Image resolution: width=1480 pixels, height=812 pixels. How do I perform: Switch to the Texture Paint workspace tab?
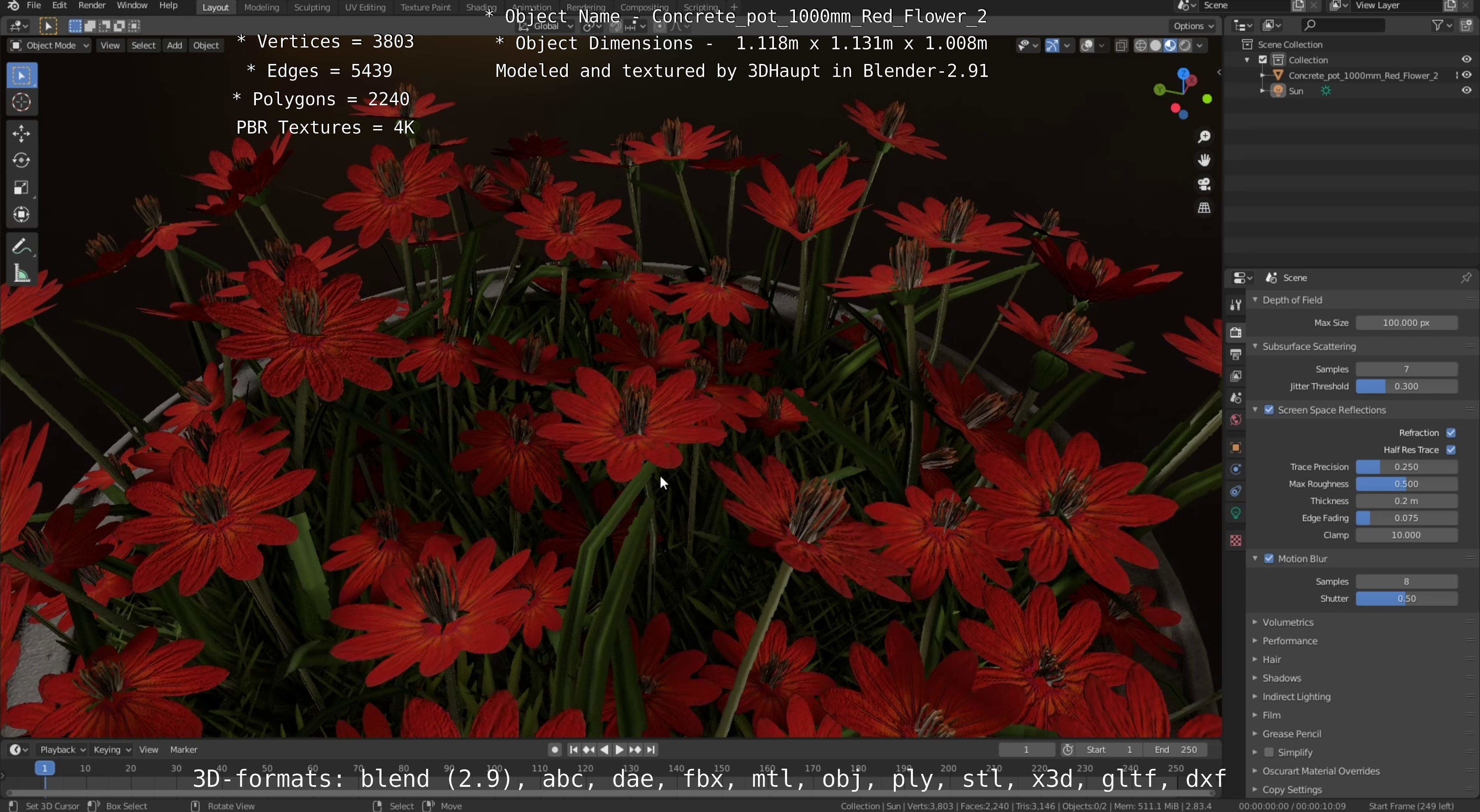click(x=426, y=7)
